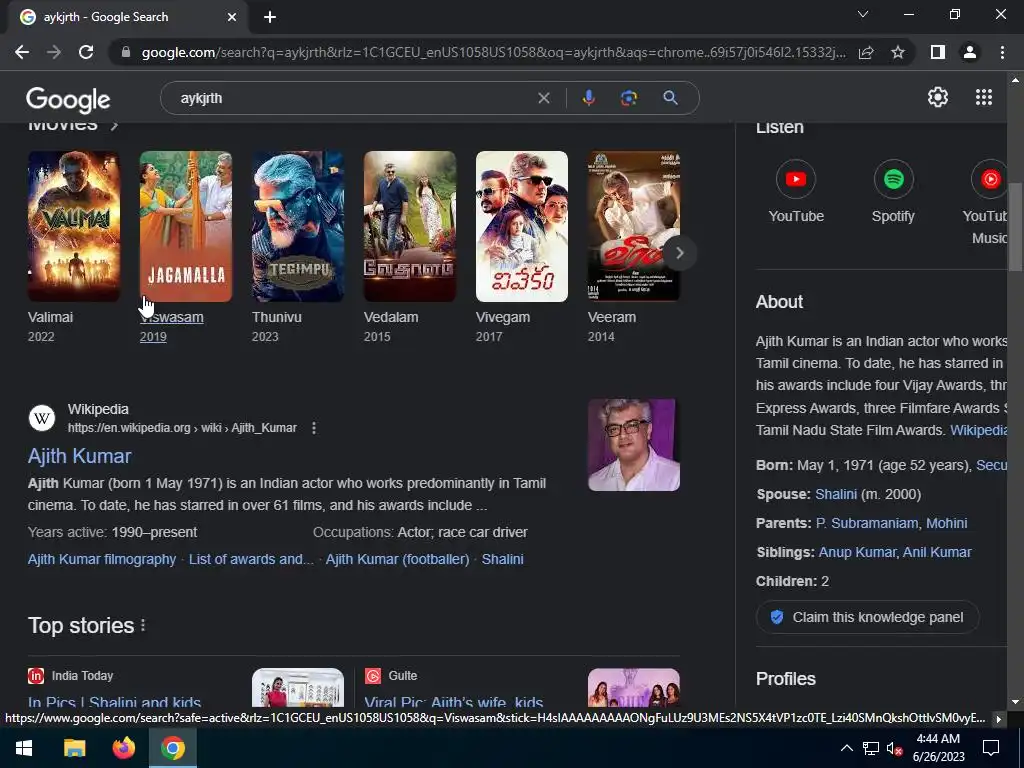Open a new browser tab
Image resolution: width=1024 pixels, height=768 pixels.
270,17
